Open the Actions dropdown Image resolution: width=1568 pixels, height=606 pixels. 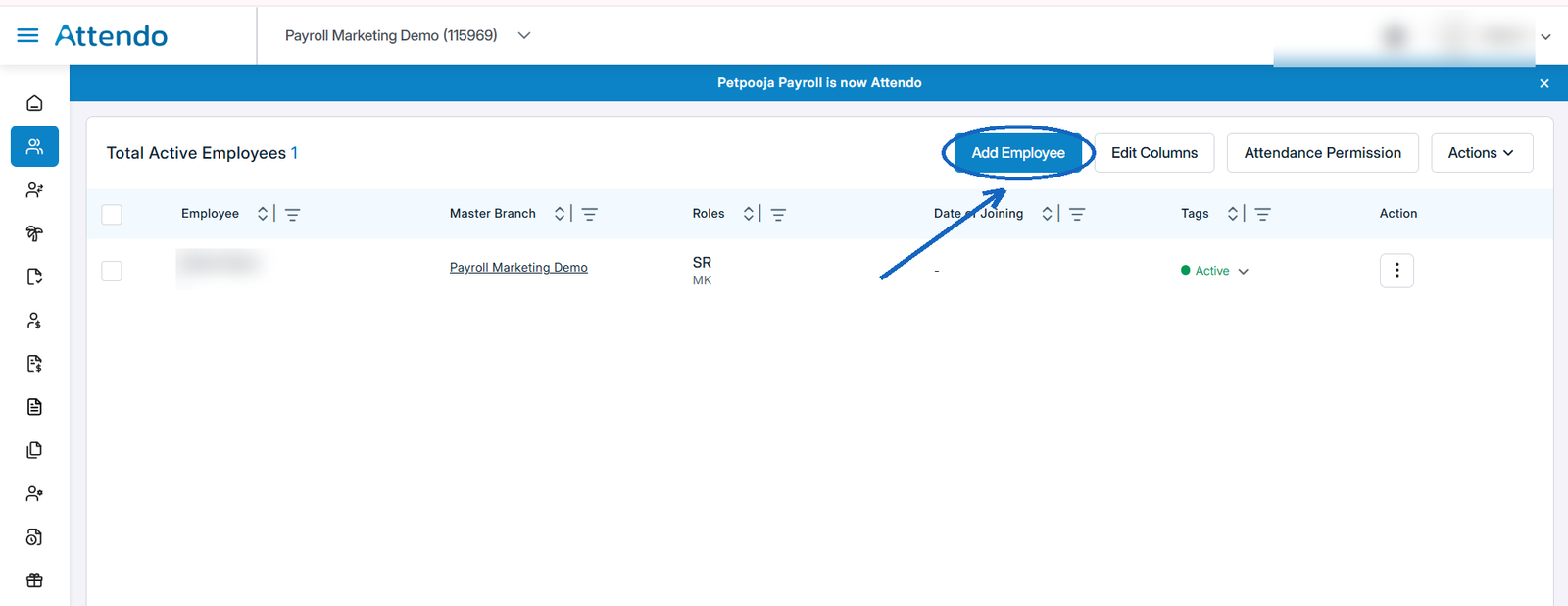point(1482,153)
